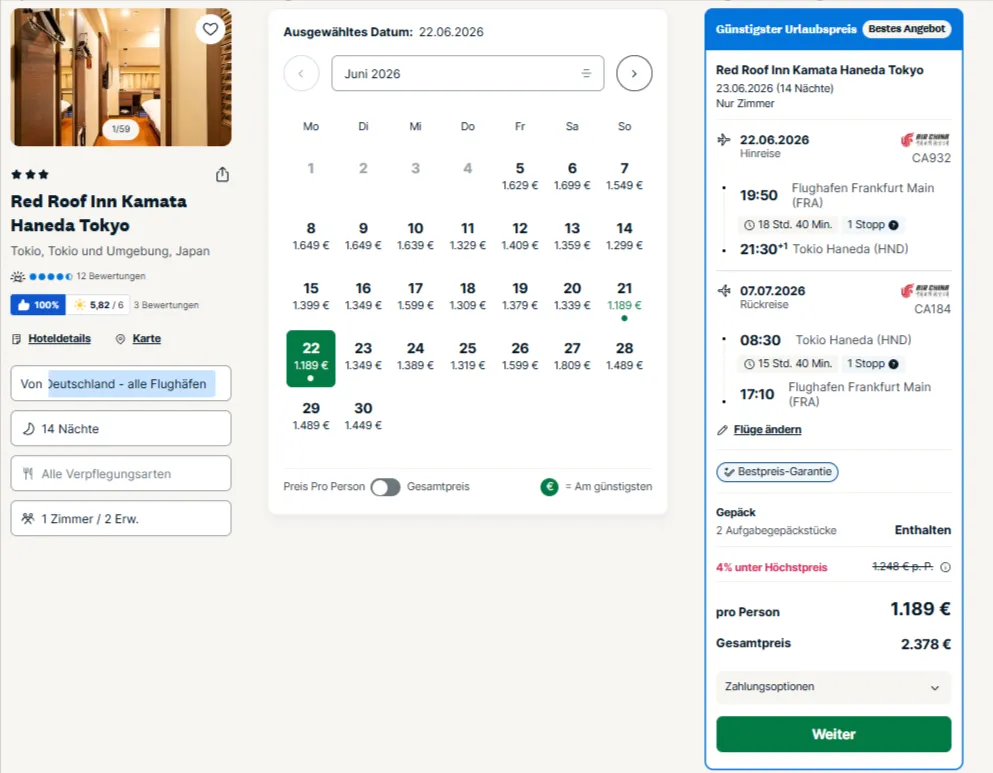Select June 21 with cheapest price 1.189 €
The height and width of the screenshot is (773, 993).
[624, 300]
